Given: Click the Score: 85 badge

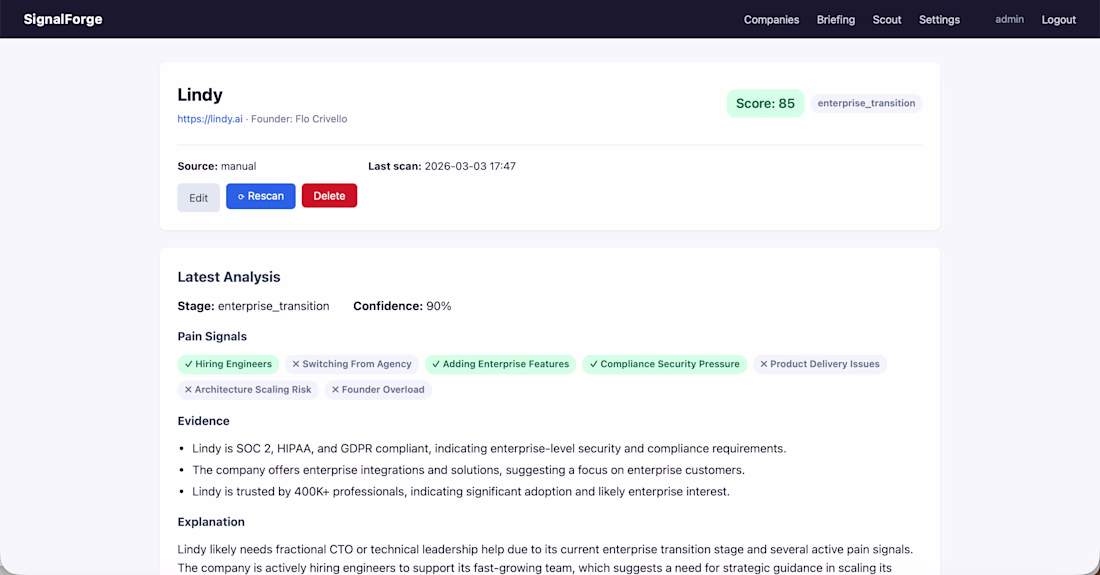Looking at the screenshot, I should coord(765,103).
